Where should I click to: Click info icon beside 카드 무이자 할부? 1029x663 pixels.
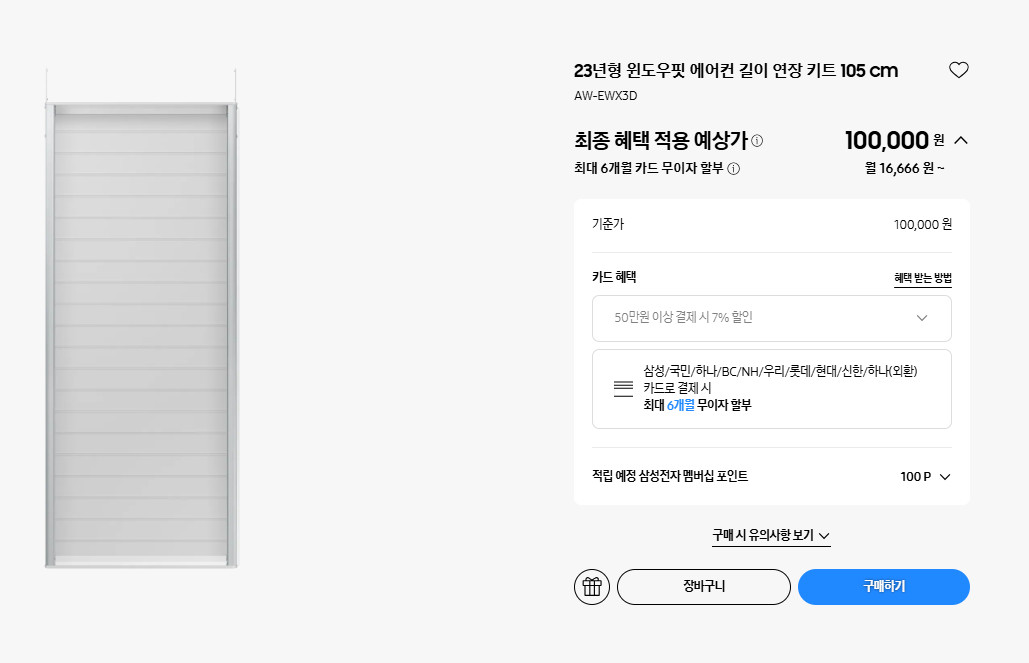(x=733, y=169)
